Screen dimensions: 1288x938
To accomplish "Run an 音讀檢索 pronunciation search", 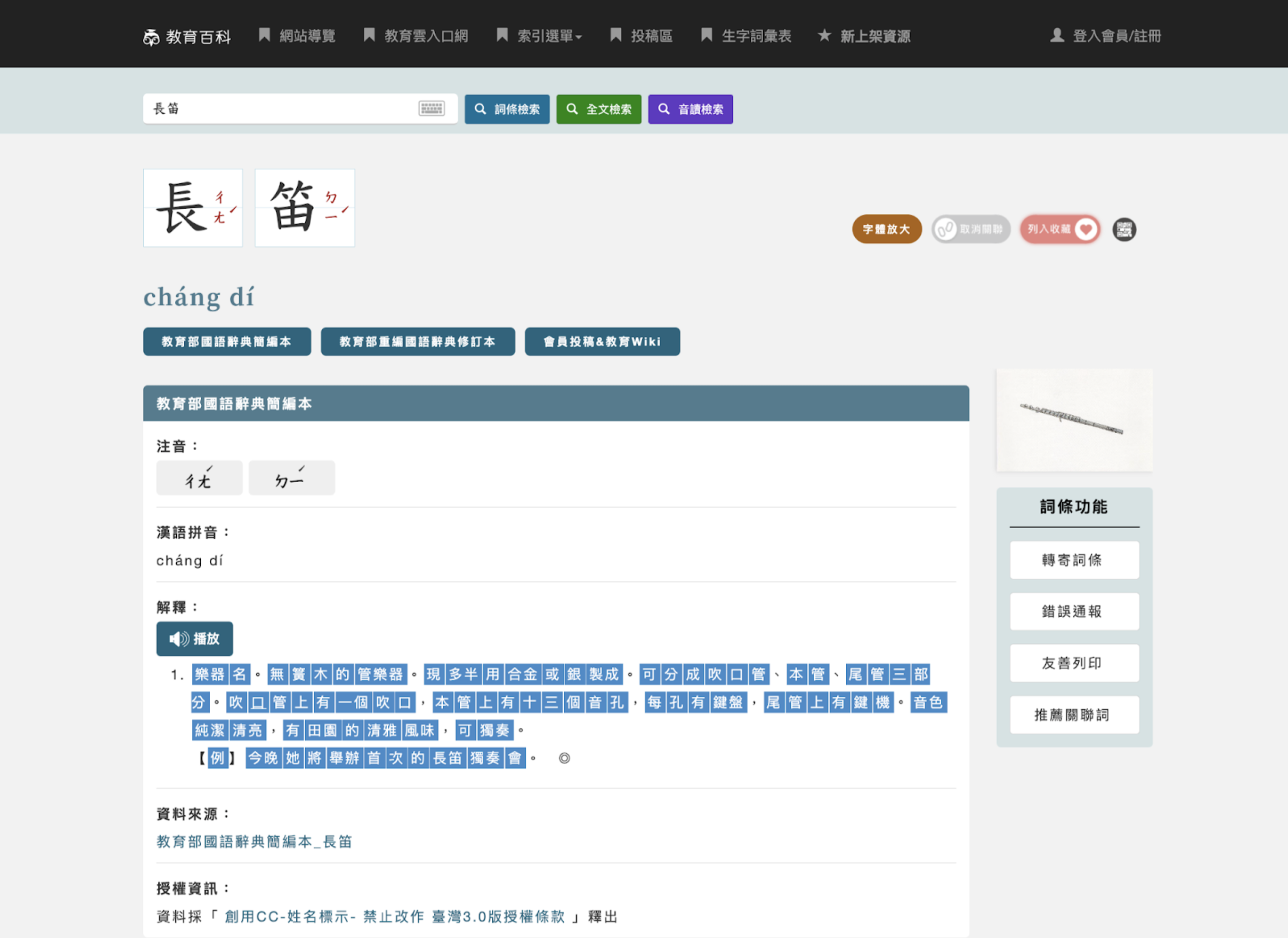I will [690, 109].
